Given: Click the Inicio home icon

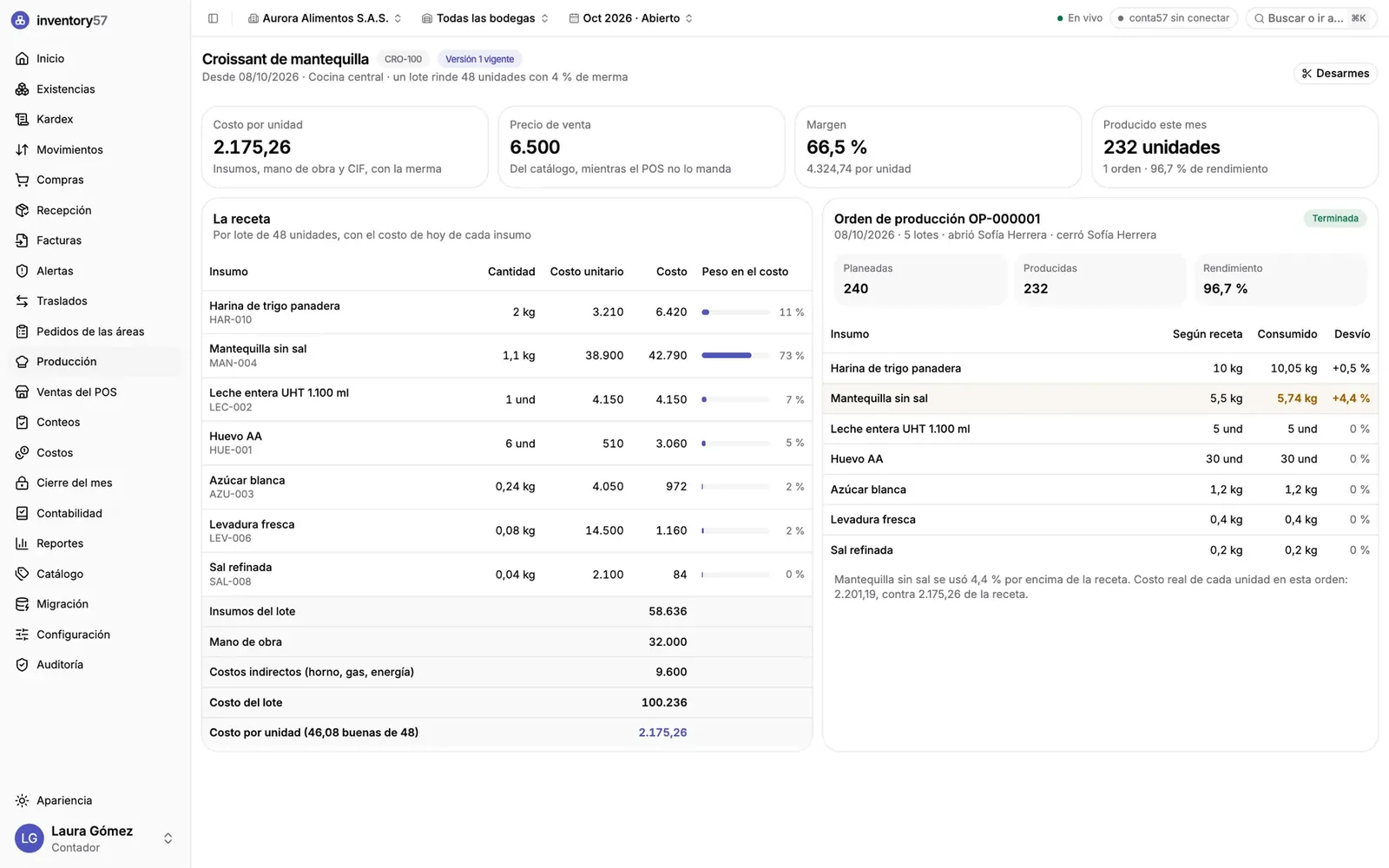Looking at the screenshot, I should tap(22, 59).
